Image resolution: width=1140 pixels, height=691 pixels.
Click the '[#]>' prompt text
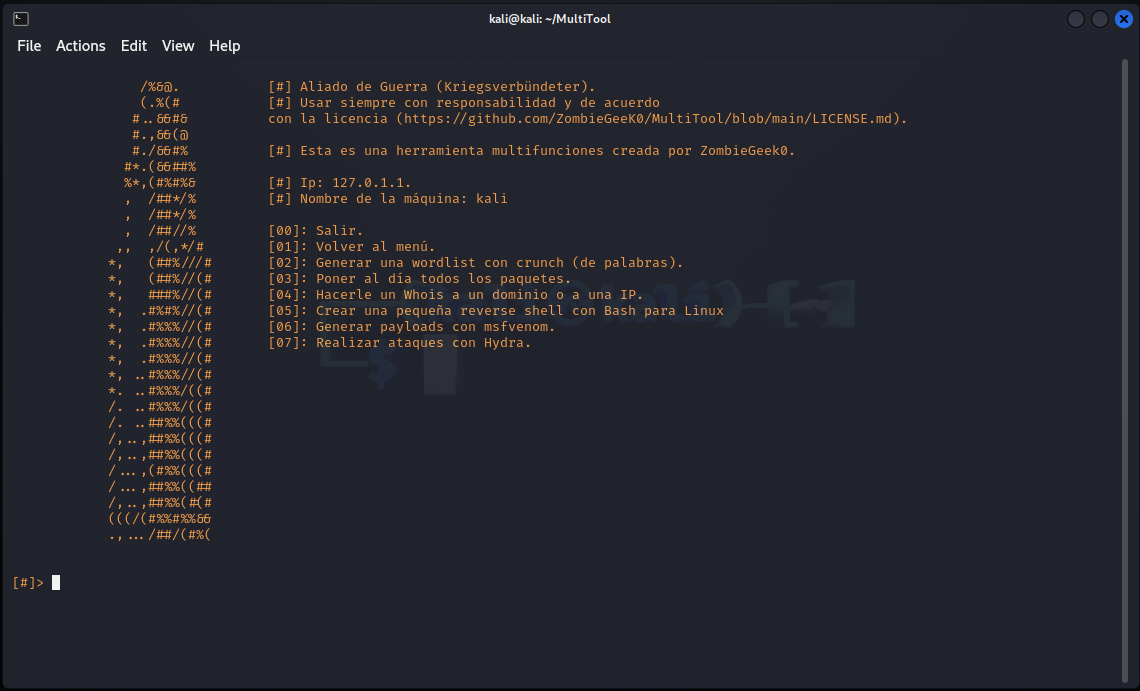click(x=28, y=583)
